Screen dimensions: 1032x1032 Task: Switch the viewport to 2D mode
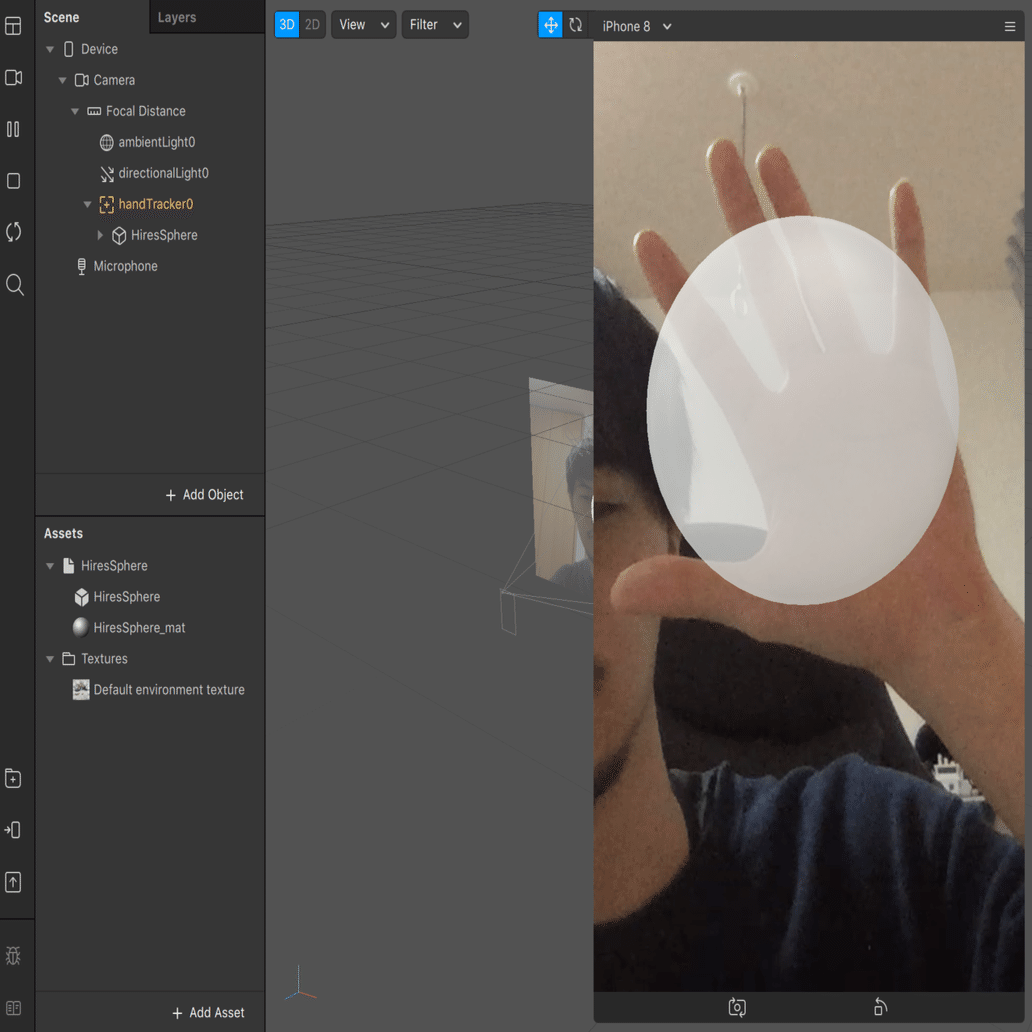pos(312,24)
